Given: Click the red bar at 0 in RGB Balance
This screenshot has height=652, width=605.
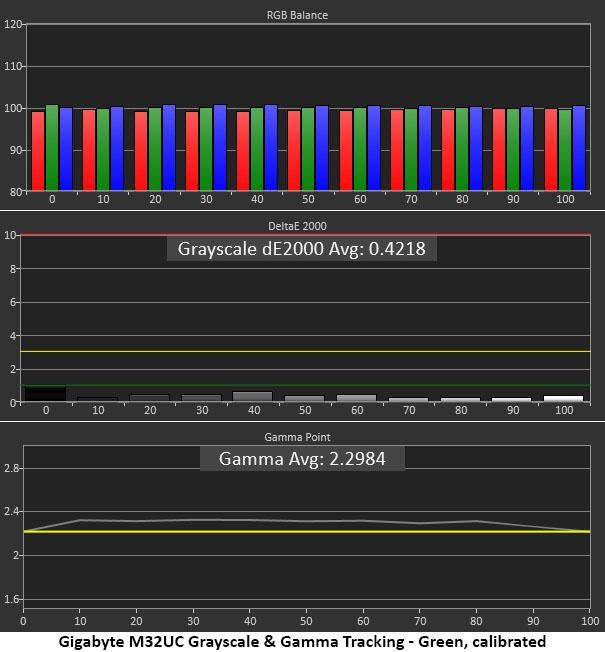Looking at the screenshot, I should point(38,151).
